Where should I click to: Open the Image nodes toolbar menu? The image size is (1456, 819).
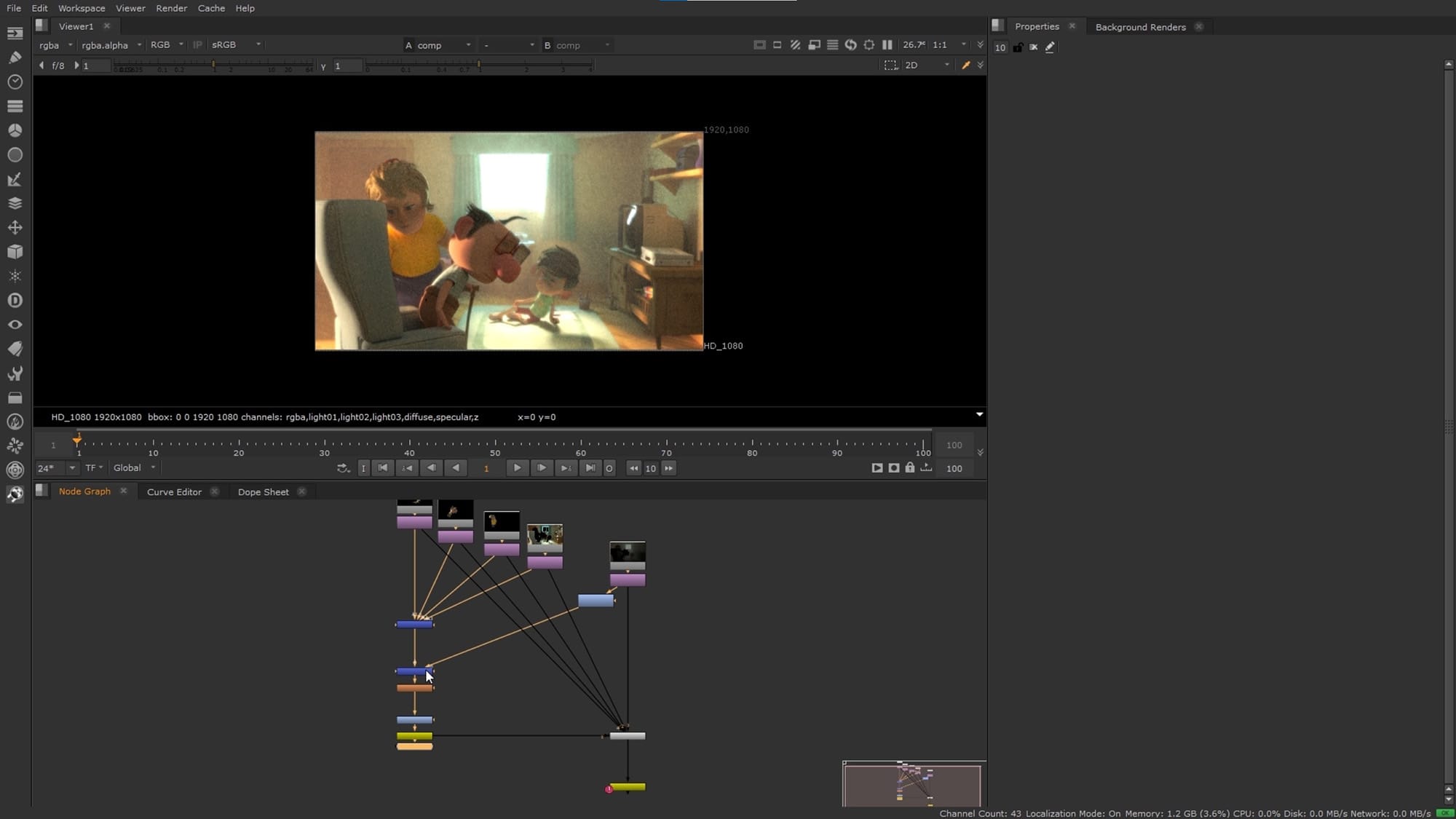[x=15, y=33]
